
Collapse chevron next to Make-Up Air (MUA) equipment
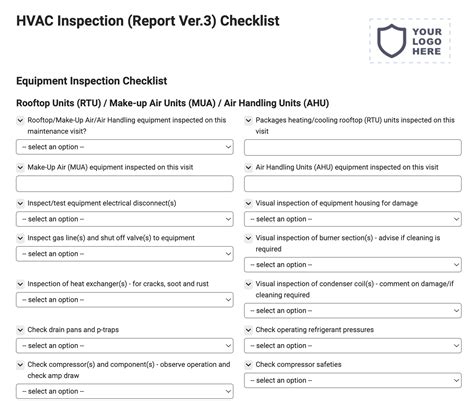point(20,167)
